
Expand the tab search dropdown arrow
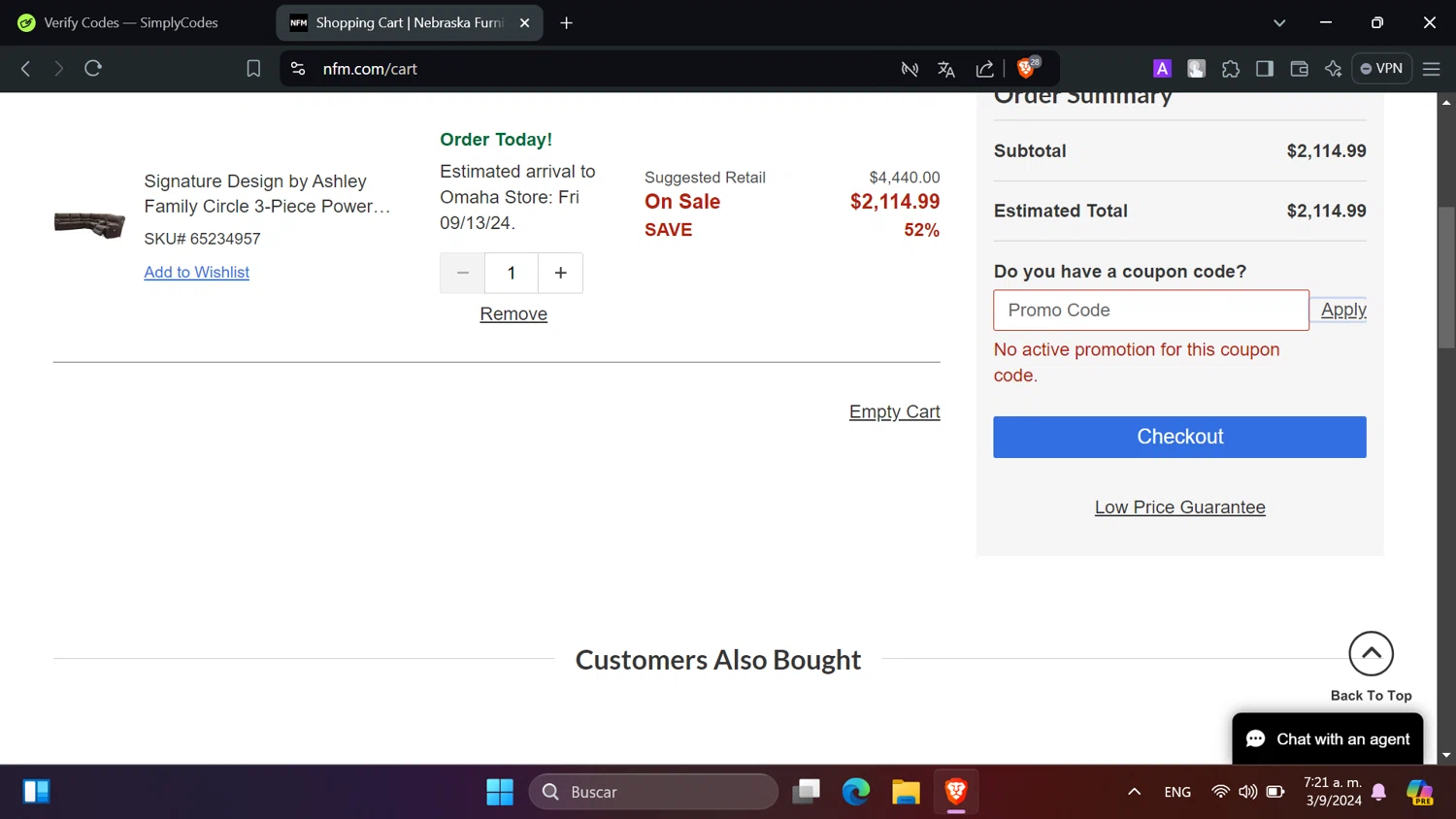coord(1279,22)
